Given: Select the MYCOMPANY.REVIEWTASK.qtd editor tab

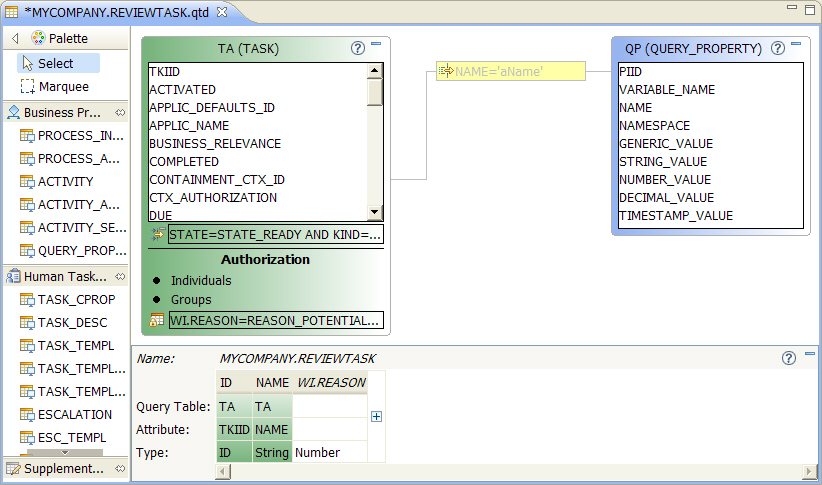Looking at the screenshot, I should point(114,11).
